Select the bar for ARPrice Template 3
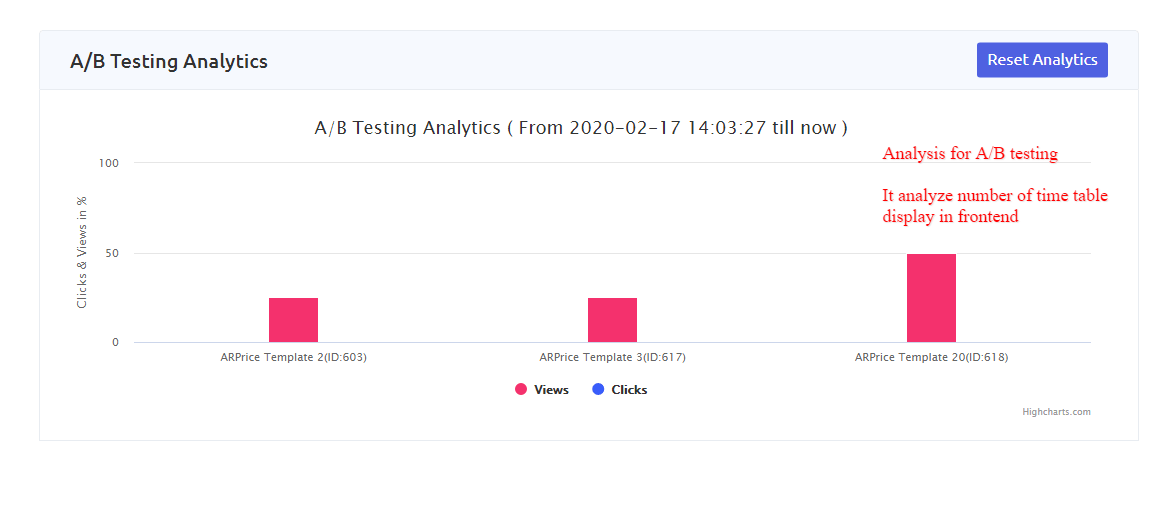The image size is (1174, 513). pos(612,320)
